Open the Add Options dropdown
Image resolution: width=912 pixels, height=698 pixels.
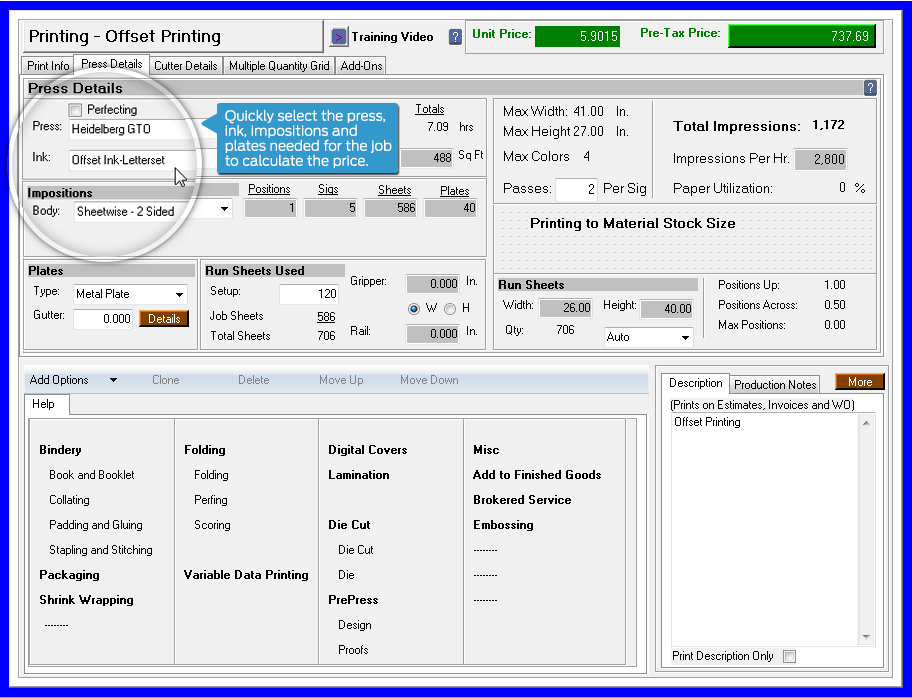point(112,380)
